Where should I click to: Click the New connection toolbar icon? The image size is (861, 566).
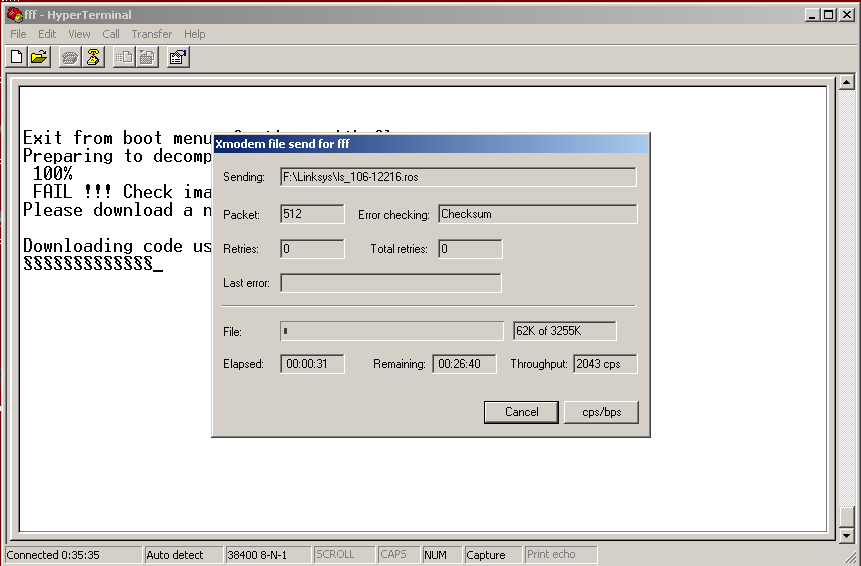pyautogui.click(x=16, y=57)
